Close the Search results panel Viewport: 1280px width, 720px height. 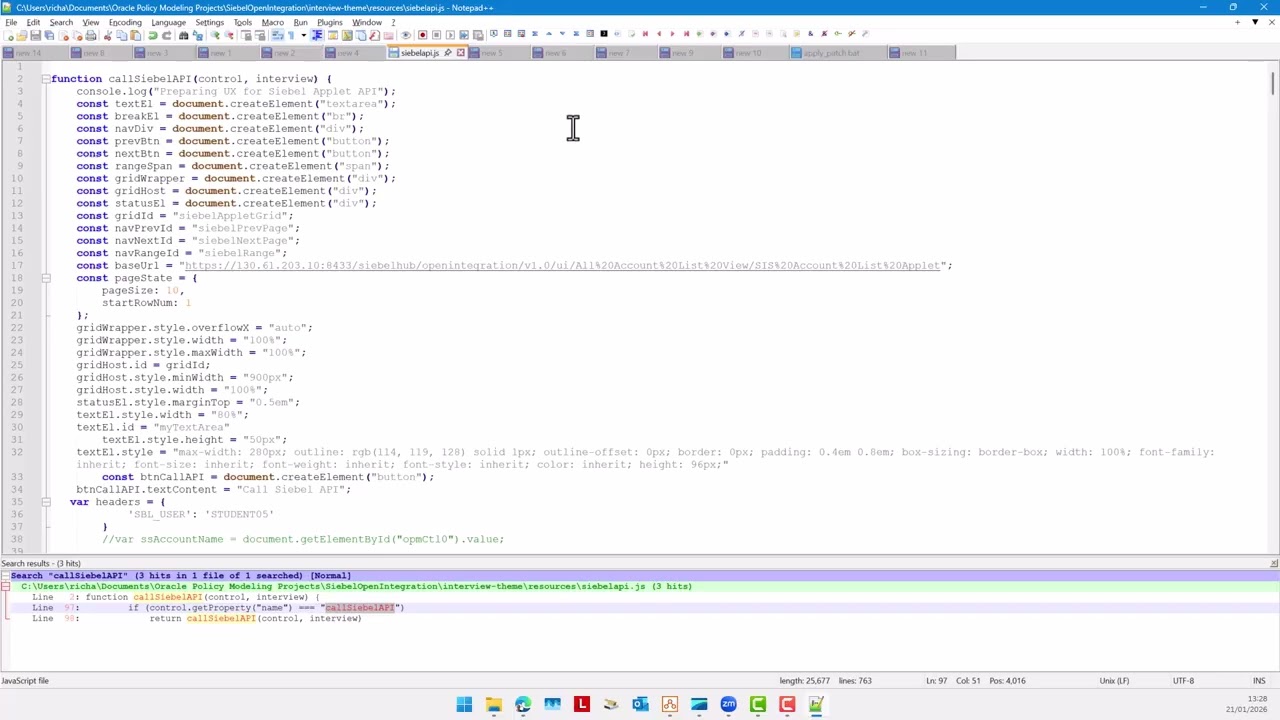[x=1273, y=564]
